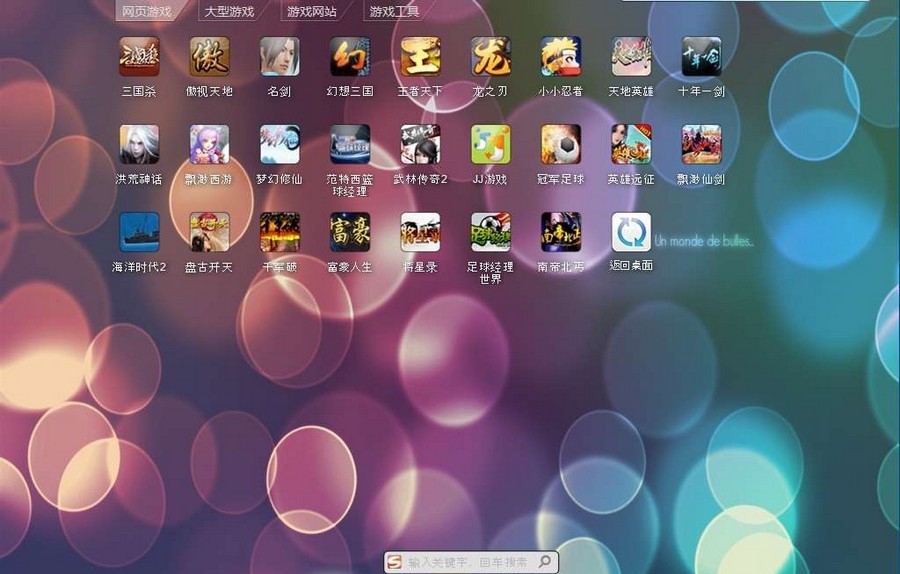Click the Sogou S logo in search bar
Screen dimensions: 900x574
click(394, 562)
